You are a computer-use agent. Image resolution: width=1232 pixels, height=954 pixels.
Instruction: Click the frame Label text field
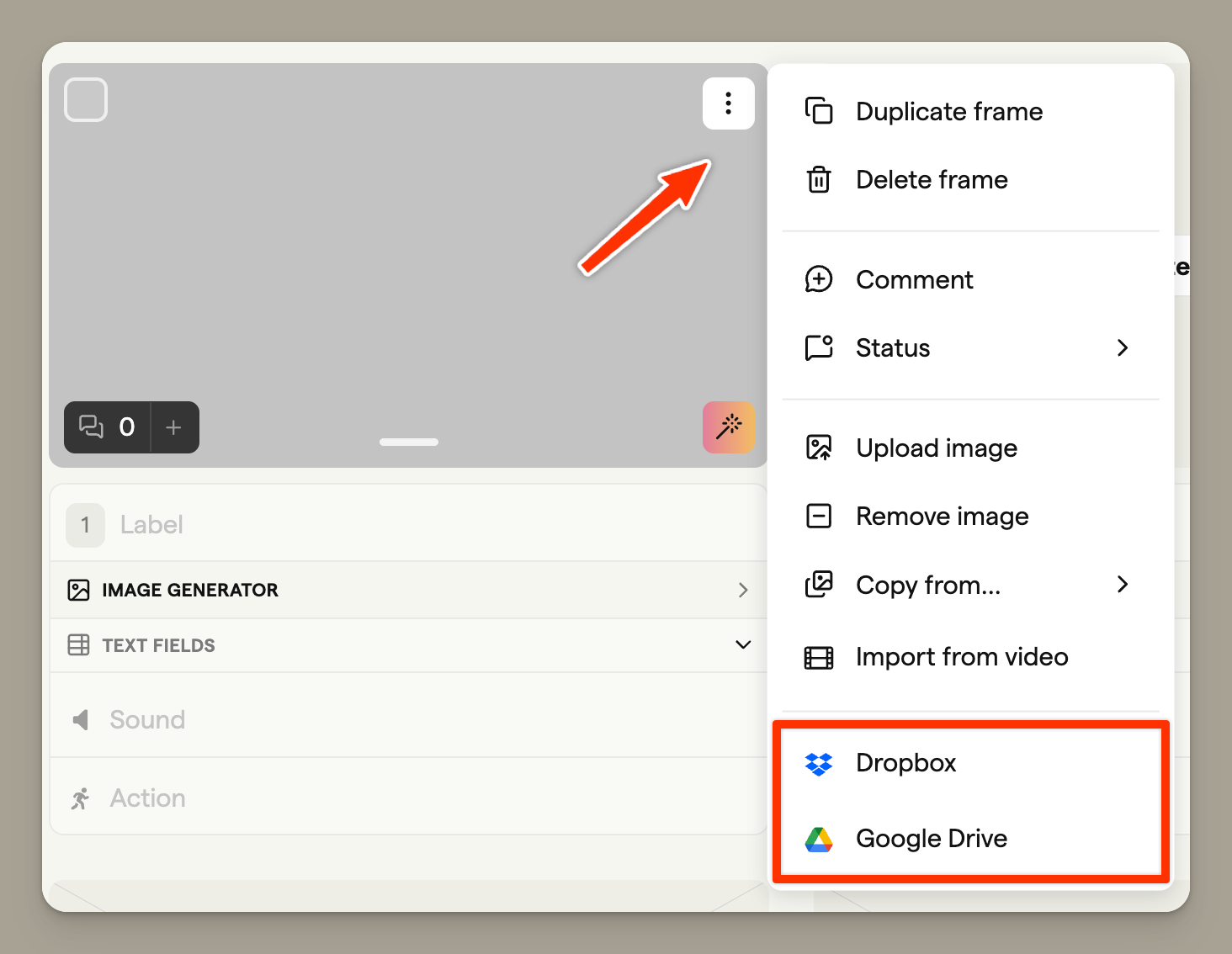(x=421, y=525)
